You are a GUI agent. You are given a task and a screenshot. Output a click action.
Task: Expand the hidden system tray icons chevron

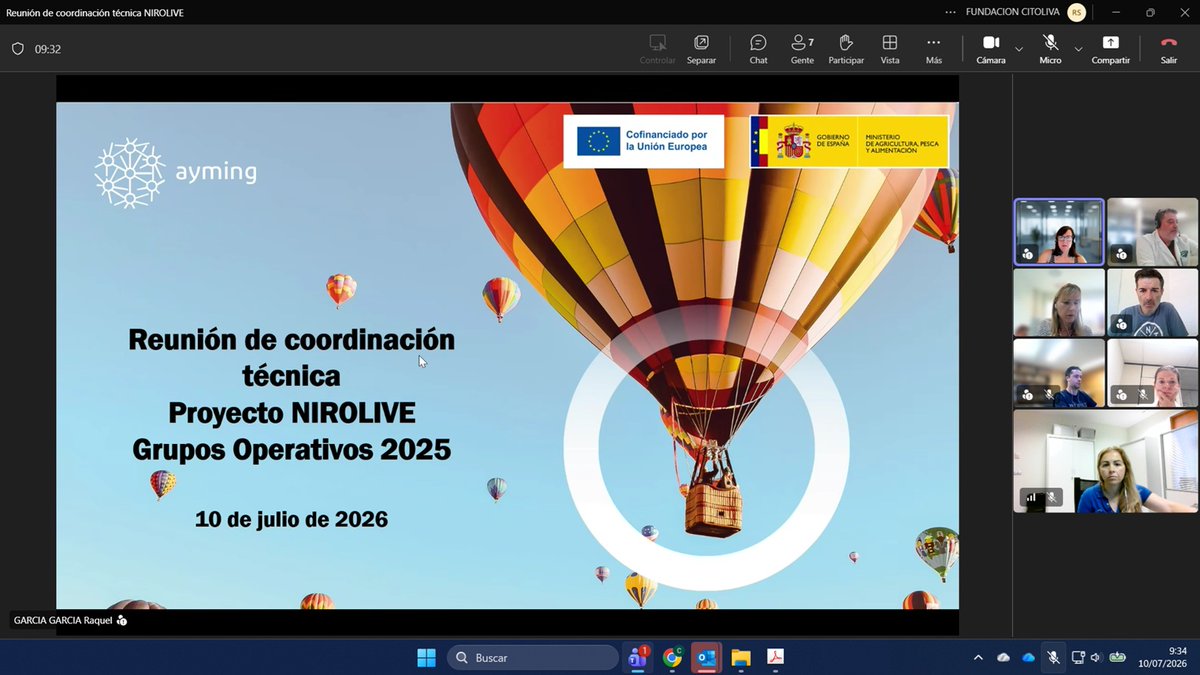(x=978, y=657)
